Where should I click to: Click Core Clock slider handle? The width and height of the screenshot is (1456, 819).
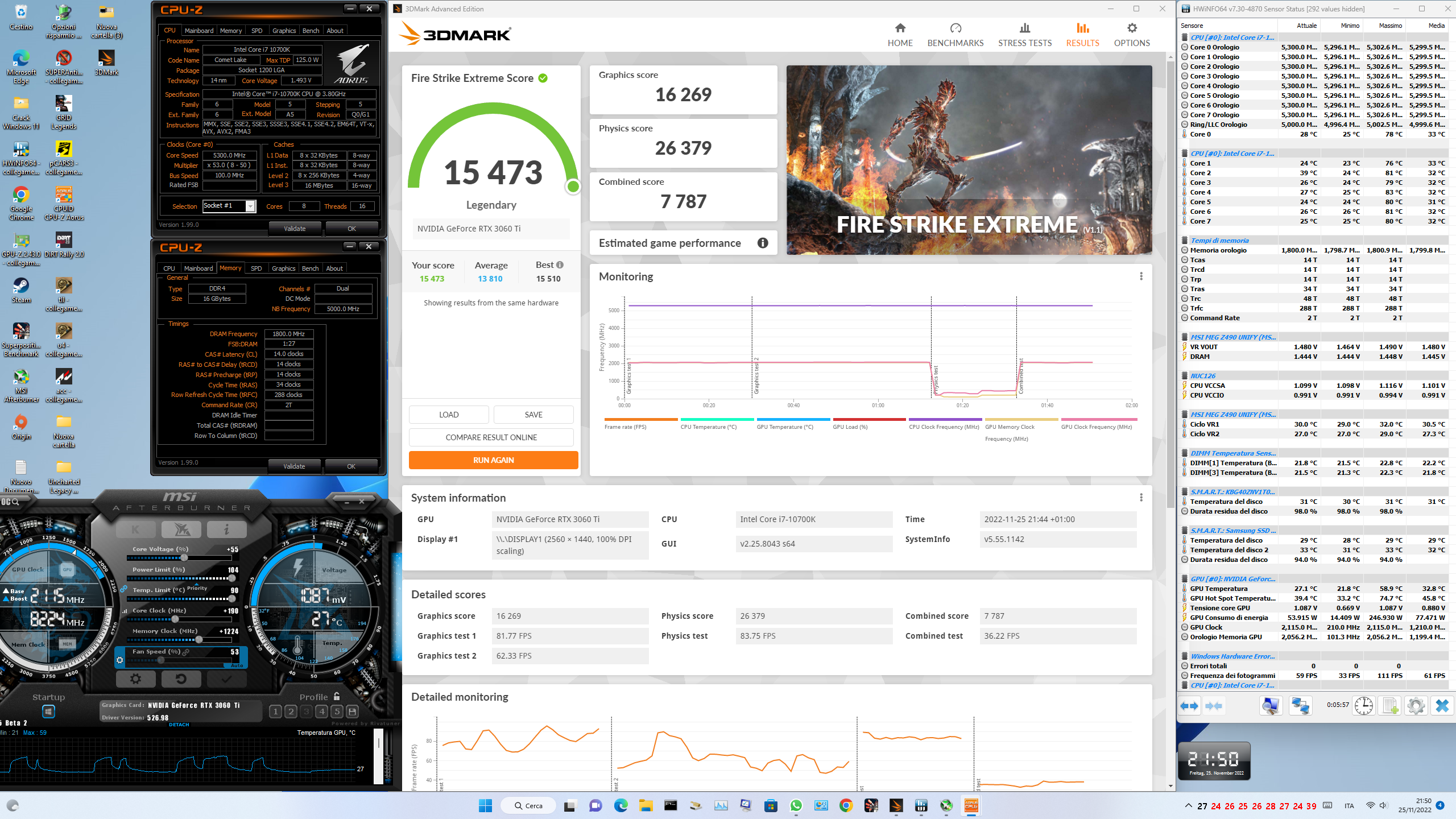tap(175, 619)
